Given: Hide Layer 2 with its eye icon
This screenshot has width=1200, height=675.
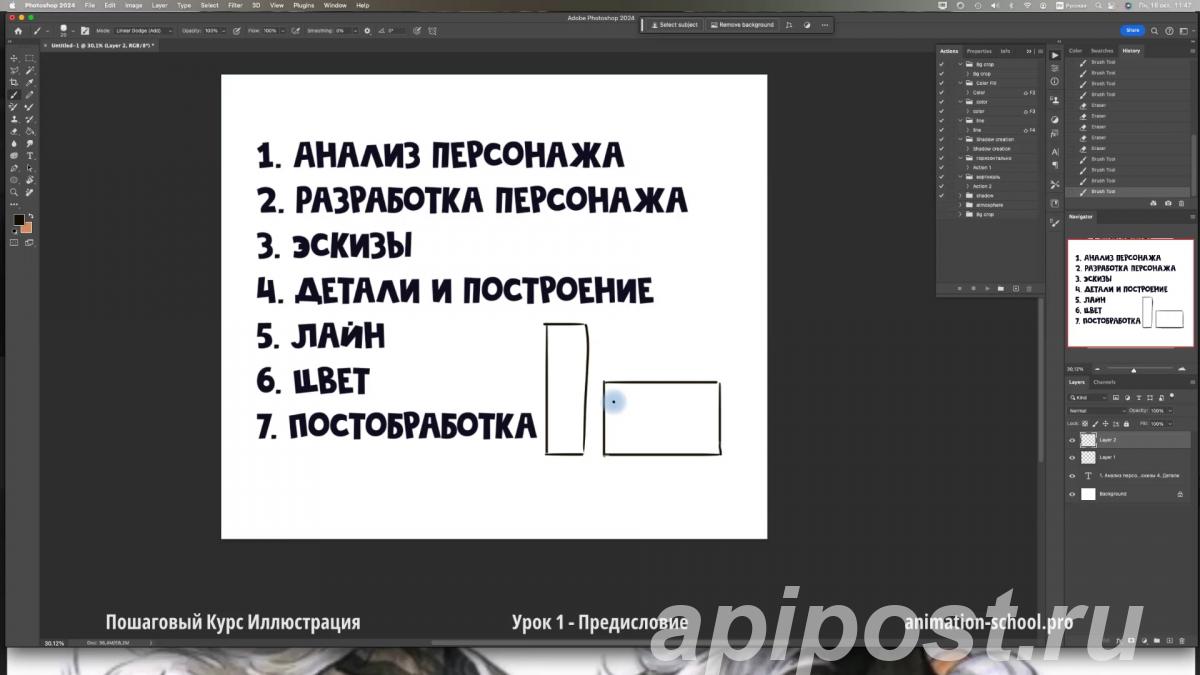Looking at the screenshot, I should coord(1072,440).
